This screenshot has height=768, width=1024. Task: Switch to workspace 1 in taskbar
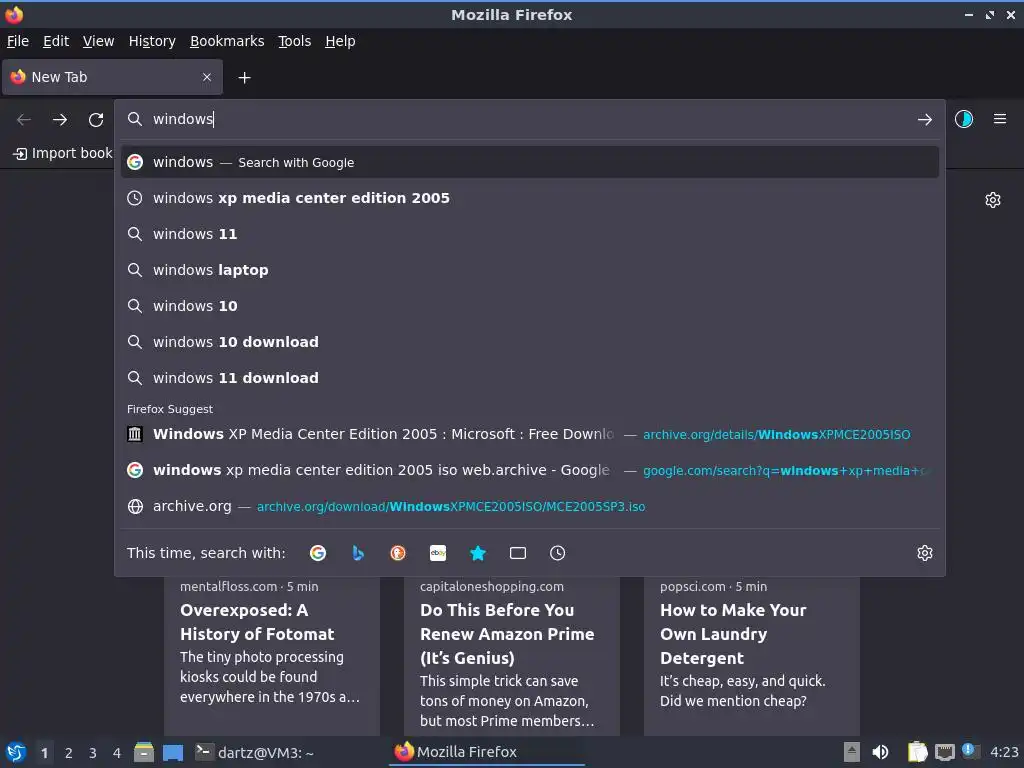(x=44, y=753)
